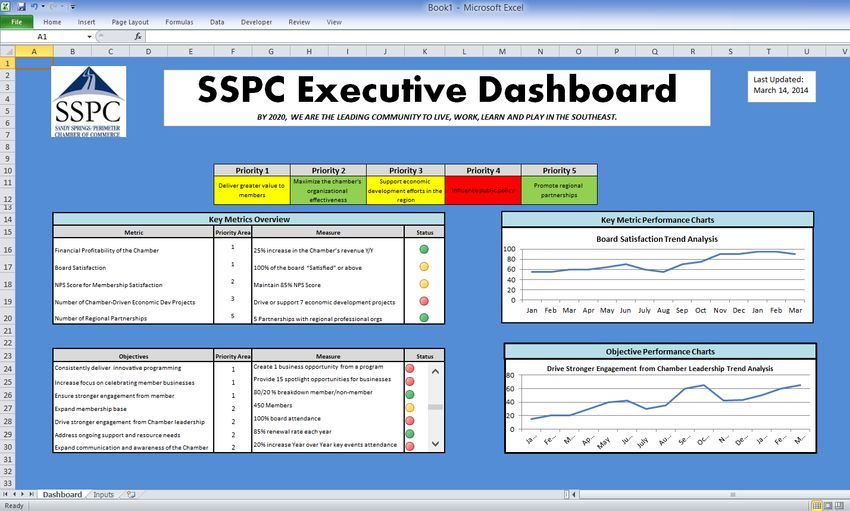Switch to the Data ribbon tab
Viewport: 850px width, 511px height.
217,22
